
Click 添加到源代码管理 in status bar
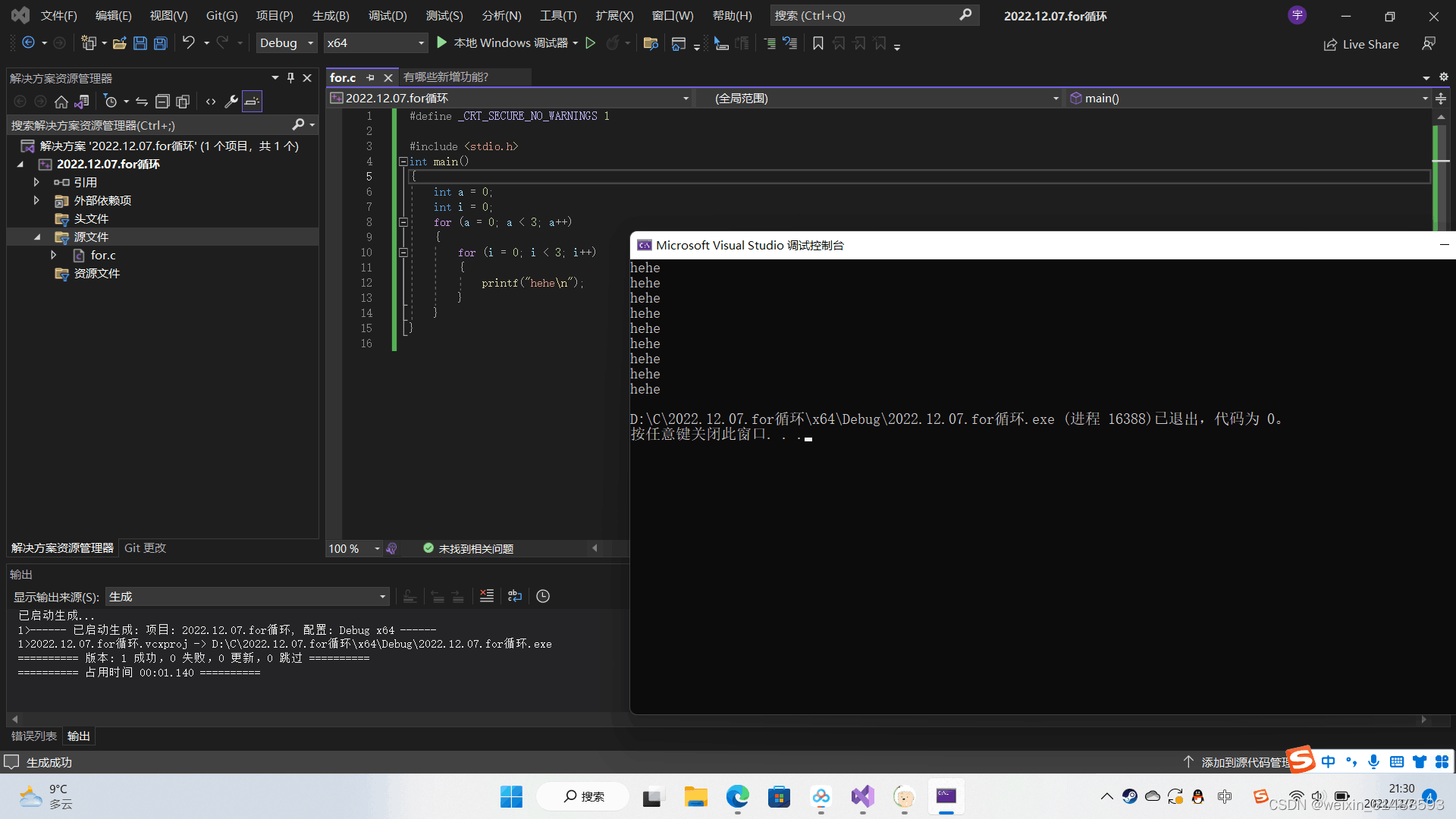1238,762
